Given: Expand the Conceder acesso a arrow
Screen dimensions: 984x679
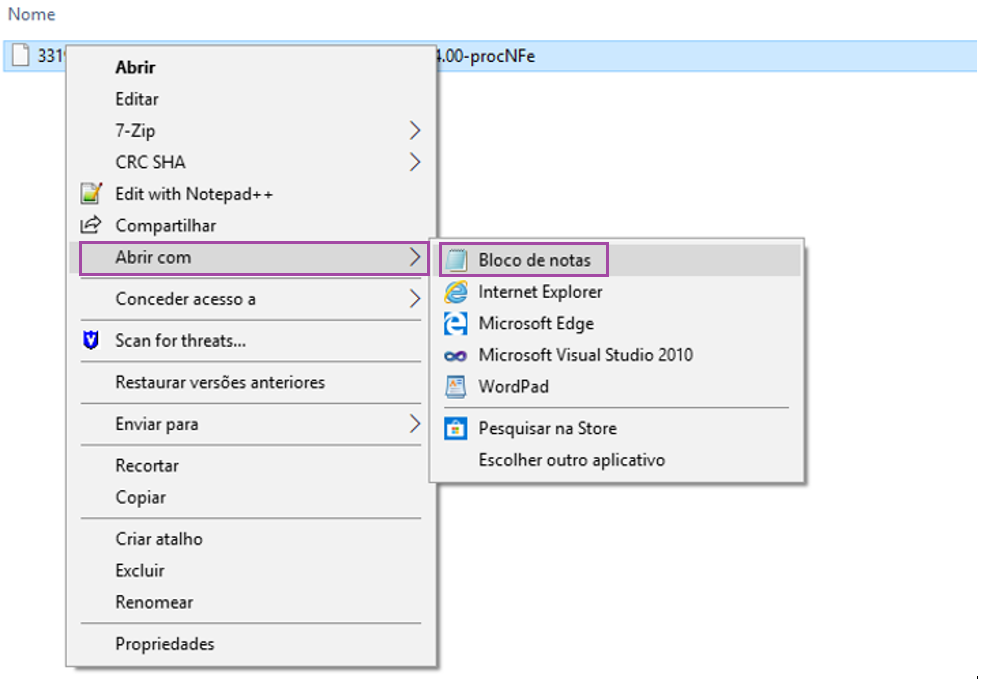Looking at the screenshot, I should point(414,299).
